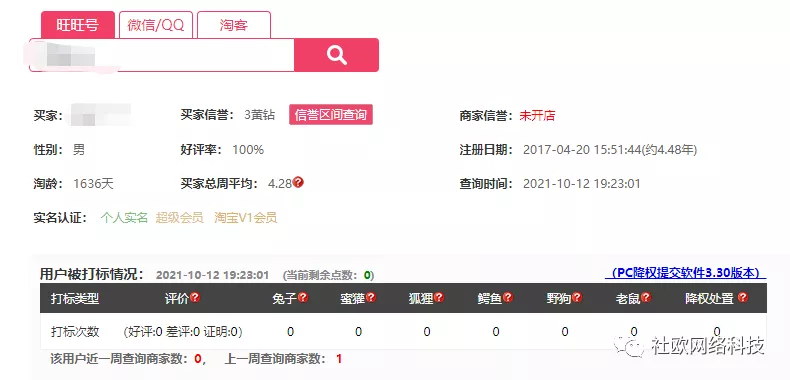Click the 超级会员 tag
The height and width of the screenshot is (380, 790).
click(179, 218)
